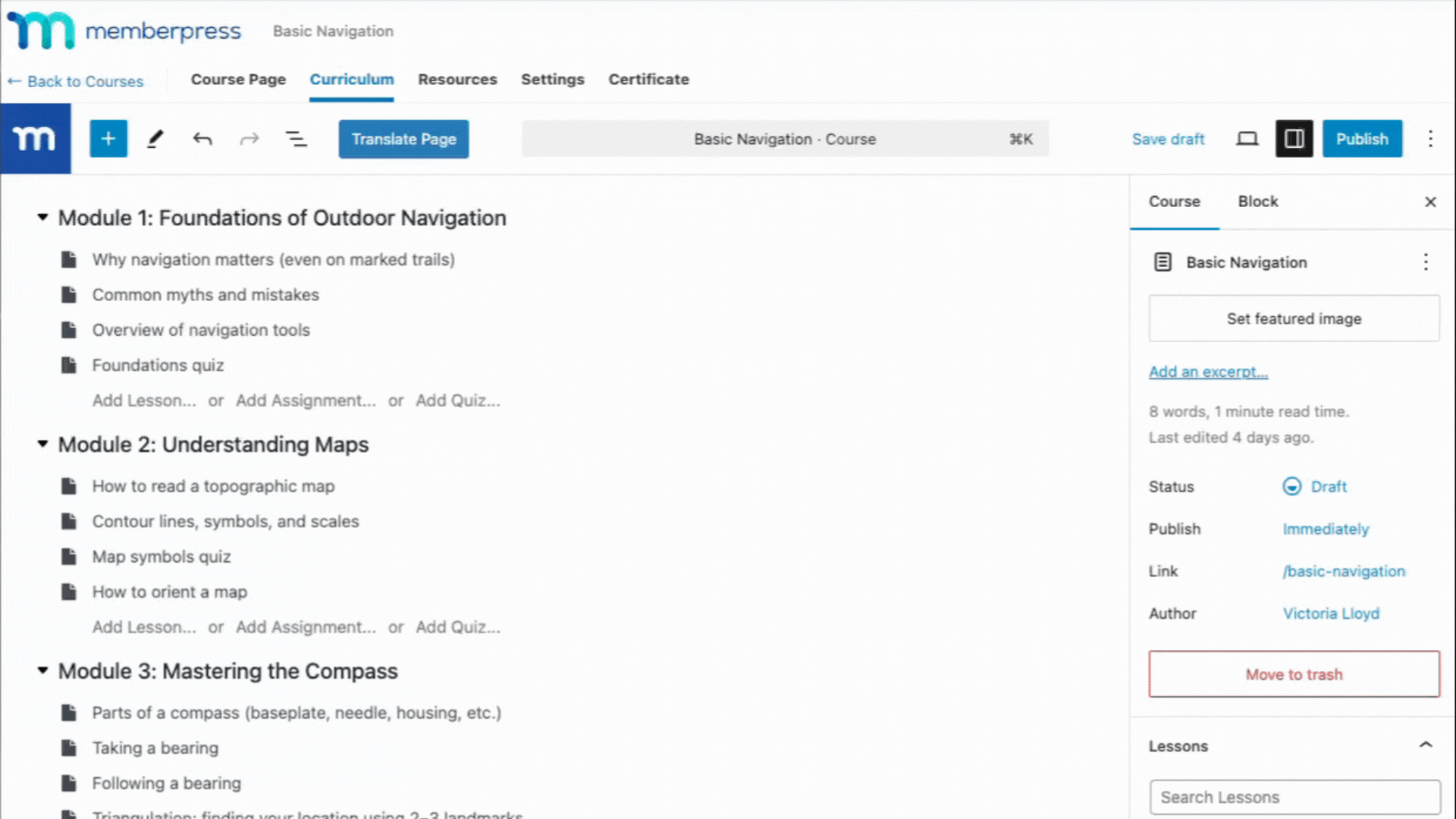1456x819 pixels.
Task: Collapse Module 2 Understanding Maps
Action: (42, 444)
